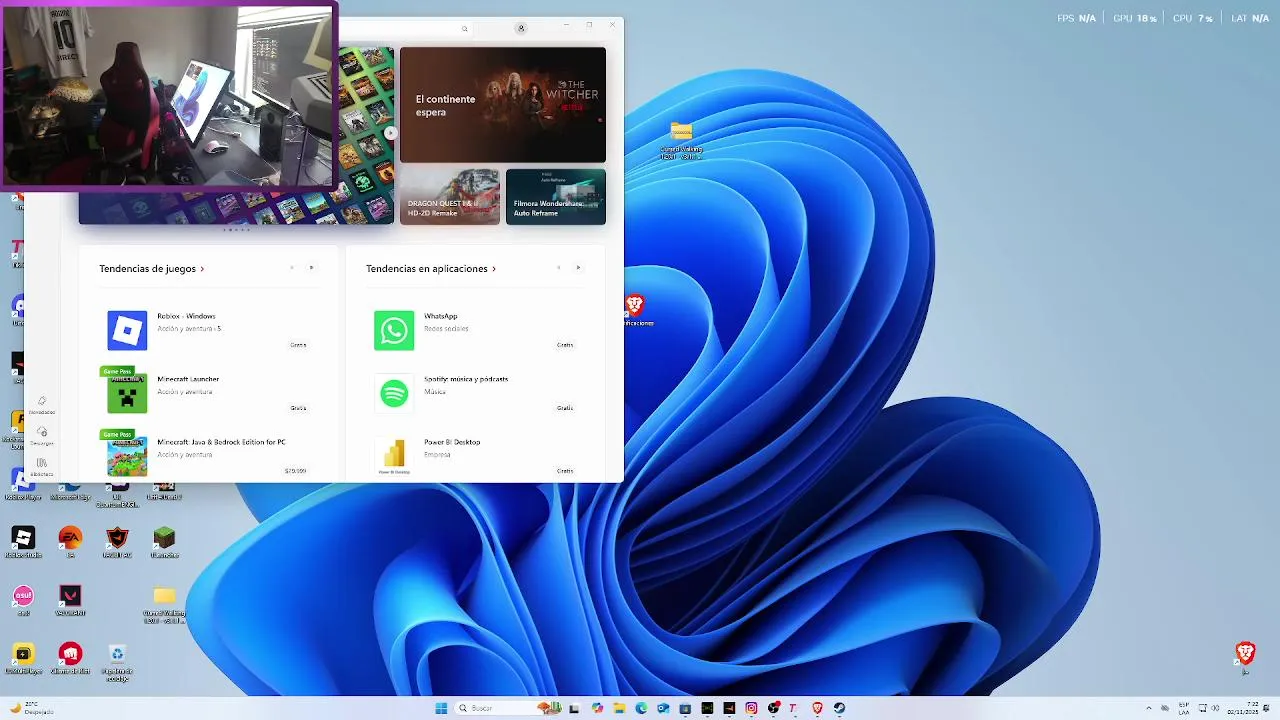Open the Riot Client desktop shortcut
Screen dimensions: 1280x720
coord(70,658)
